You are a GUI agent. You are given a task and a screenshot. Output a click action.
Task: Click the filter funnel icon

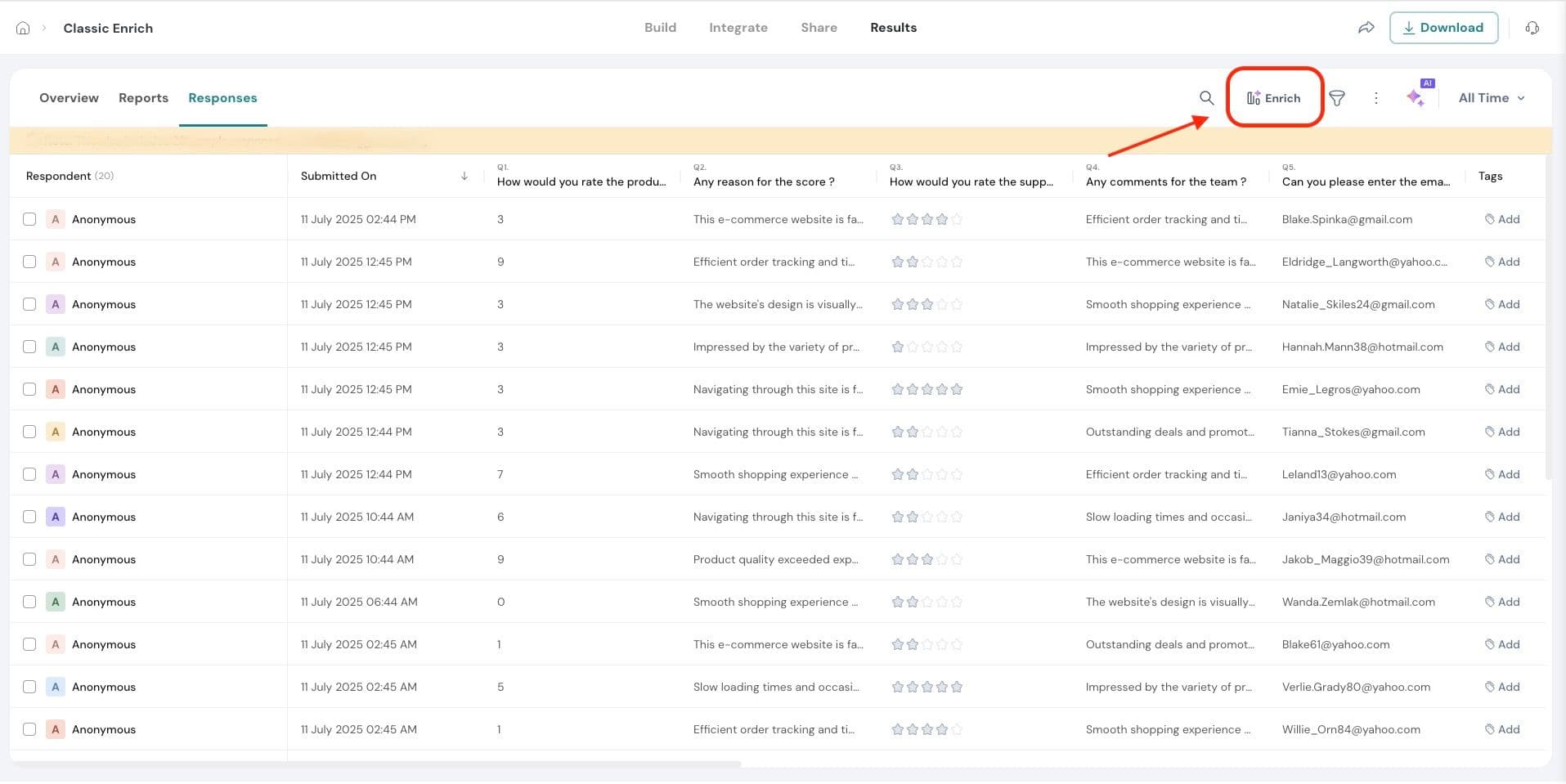[1337, 98]
